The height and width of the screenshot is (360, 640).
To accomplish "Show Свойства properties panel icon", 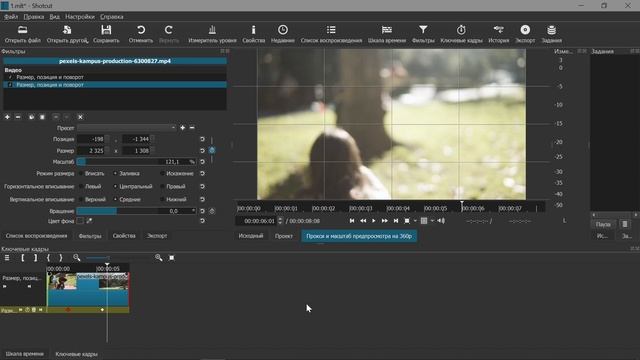I will pos(253,34).
